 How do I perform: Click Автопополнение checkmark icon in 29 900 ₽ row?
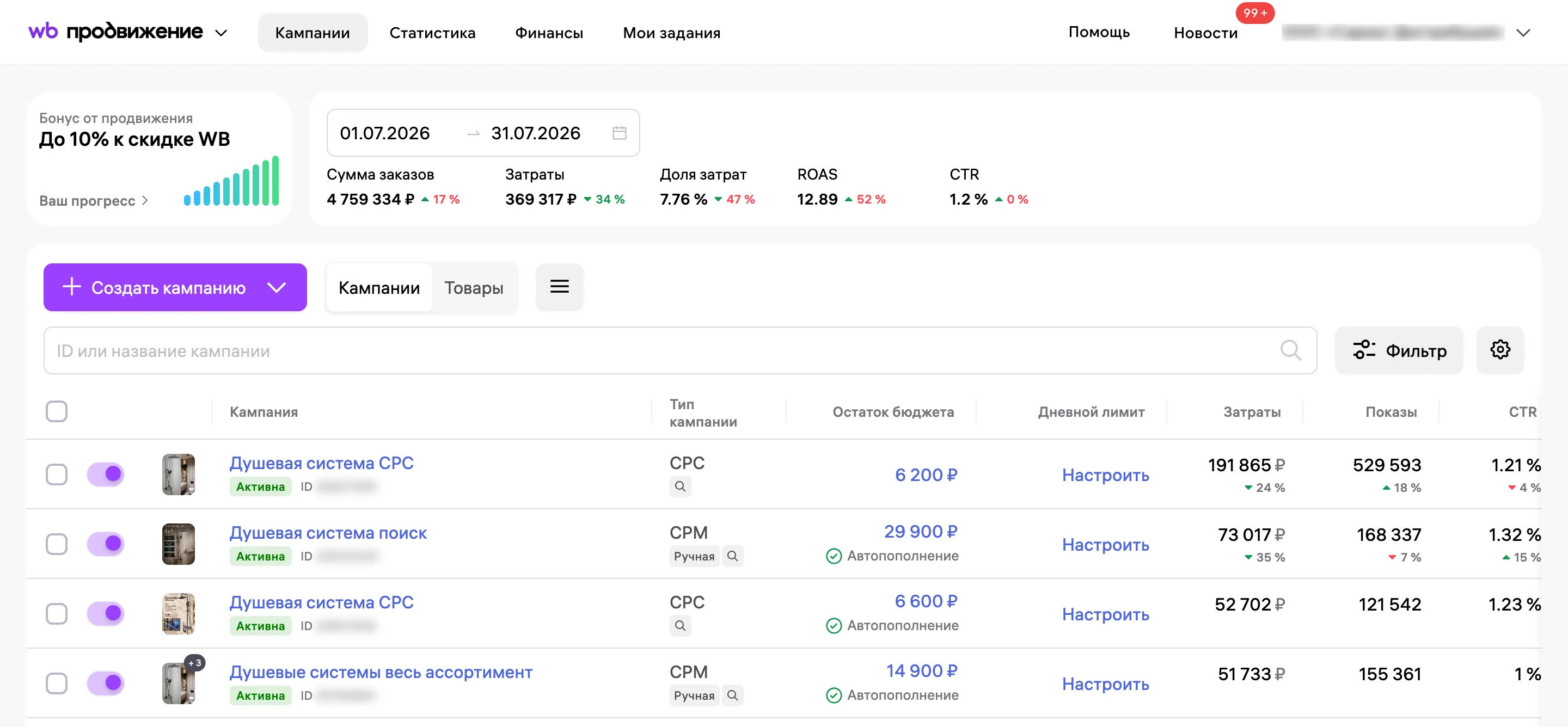[834, 556]
